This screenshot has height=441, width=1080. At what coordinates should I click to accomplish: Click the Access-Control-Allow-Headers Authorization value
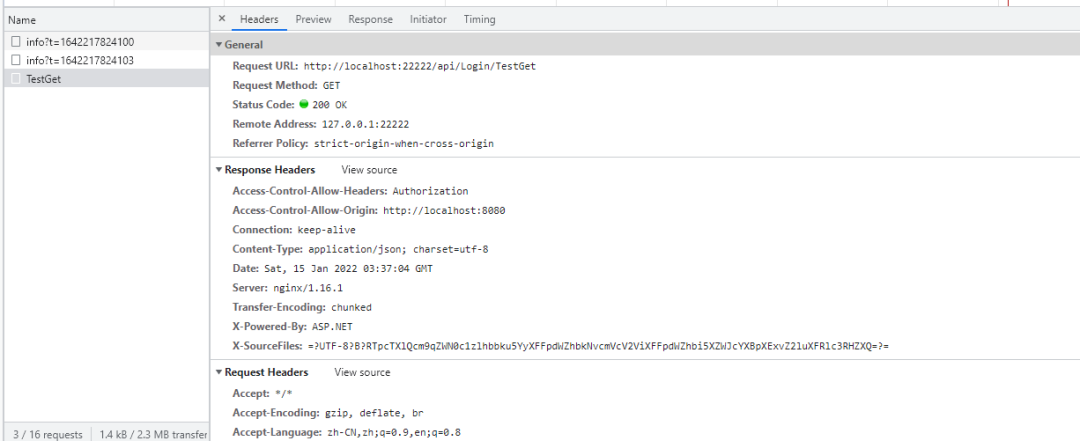[x=430, y=191]
